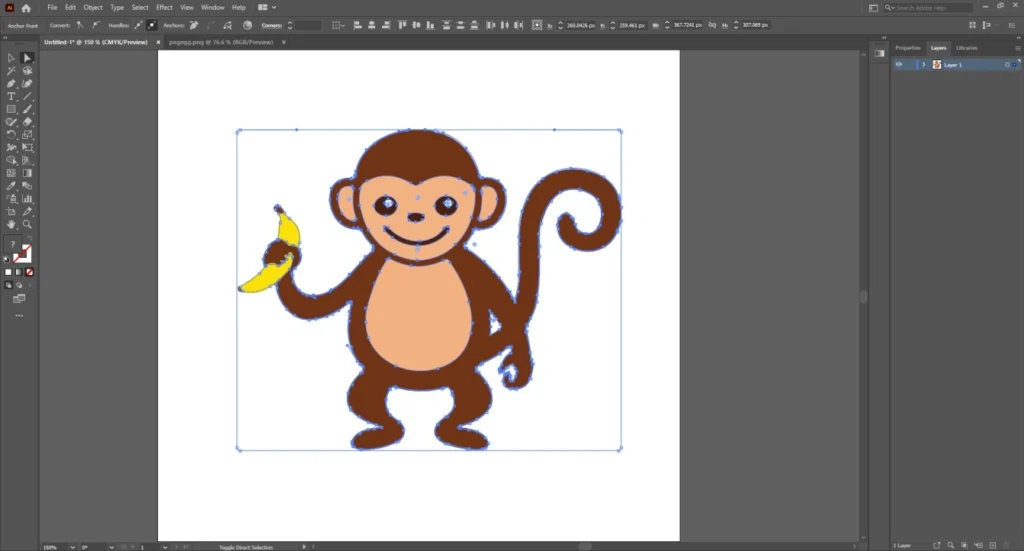The image size is (1024, 551).
Task: Select the Selection tool (outline arrow)
Action: click(11, 58)
